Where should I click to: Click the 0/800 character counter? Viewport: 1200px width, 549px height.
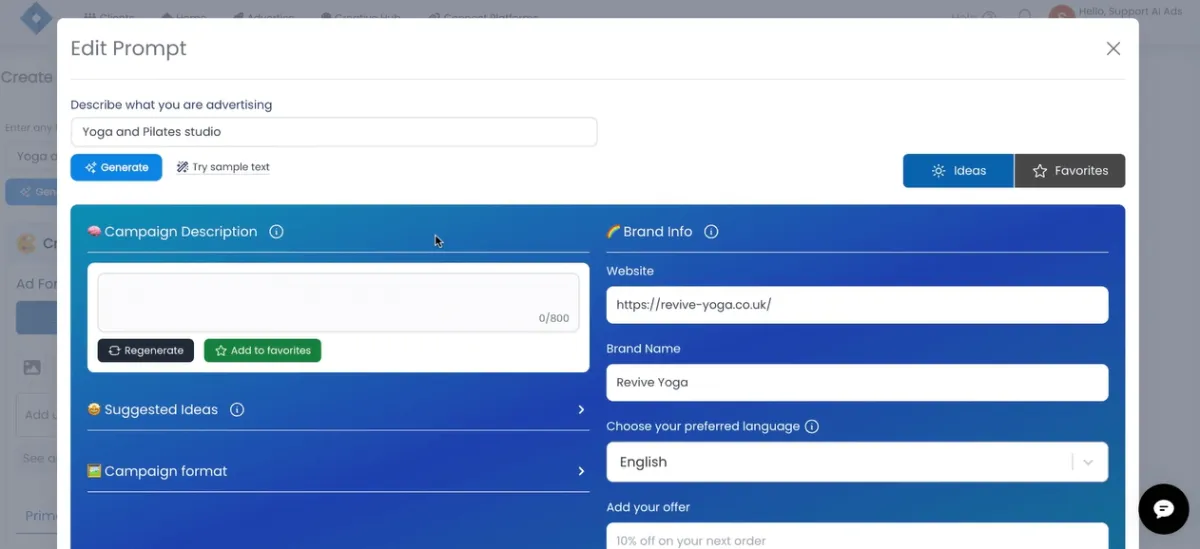553,319
